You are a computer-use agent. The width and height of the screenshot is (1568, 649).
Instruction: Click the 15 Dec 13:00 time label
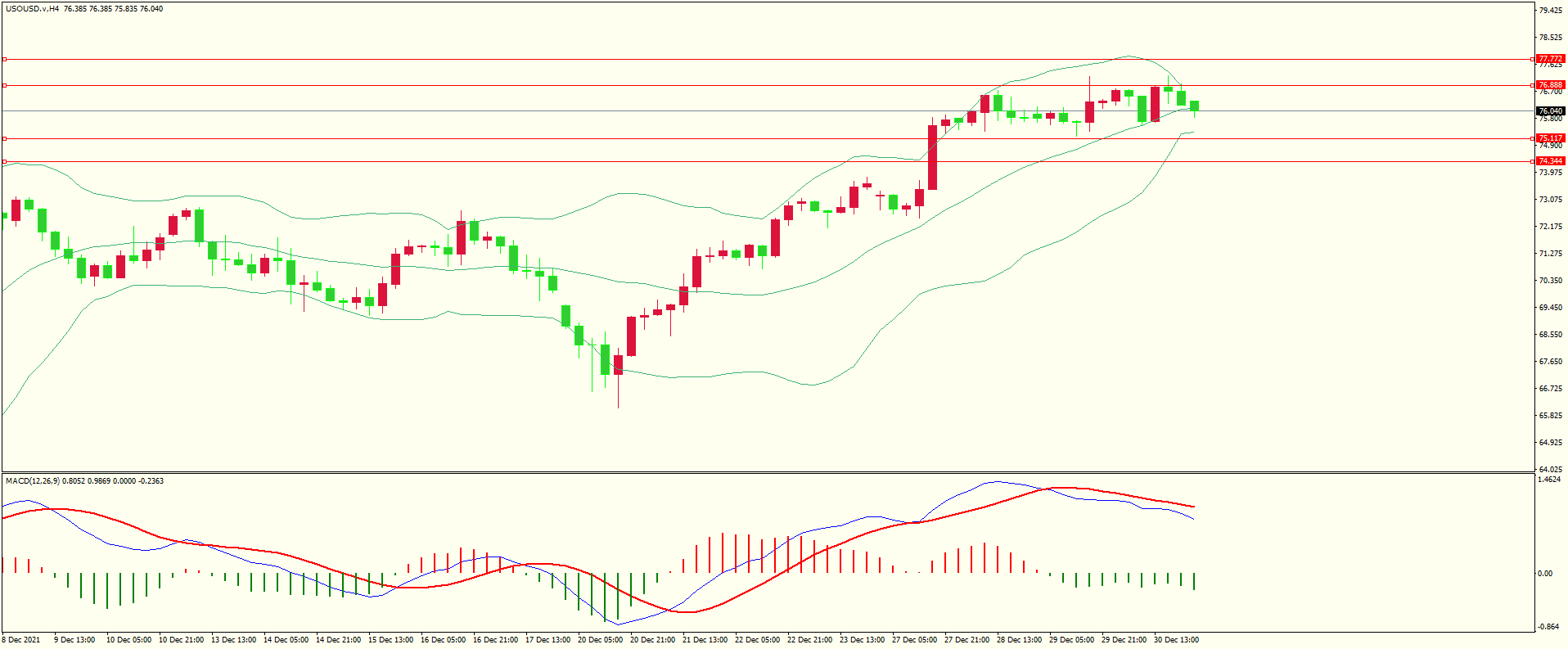point(390,640)
